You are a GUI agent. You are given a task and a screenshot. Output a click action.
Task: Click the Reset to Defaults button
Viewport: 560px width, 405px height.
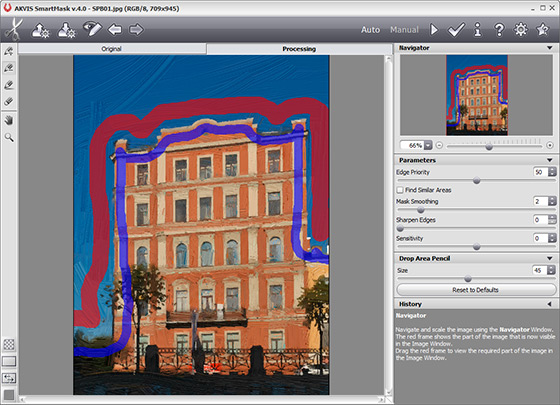pos(475,290)
